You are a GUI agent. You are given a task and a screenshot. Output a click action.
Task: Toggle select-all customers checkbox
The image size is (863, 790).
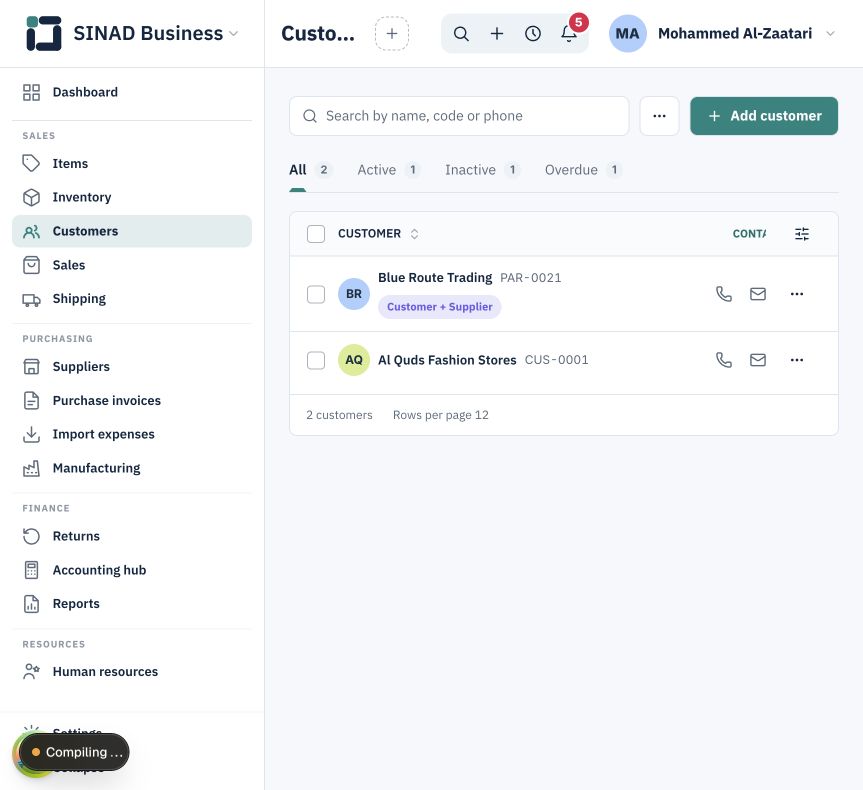click(x=316, y=234)
